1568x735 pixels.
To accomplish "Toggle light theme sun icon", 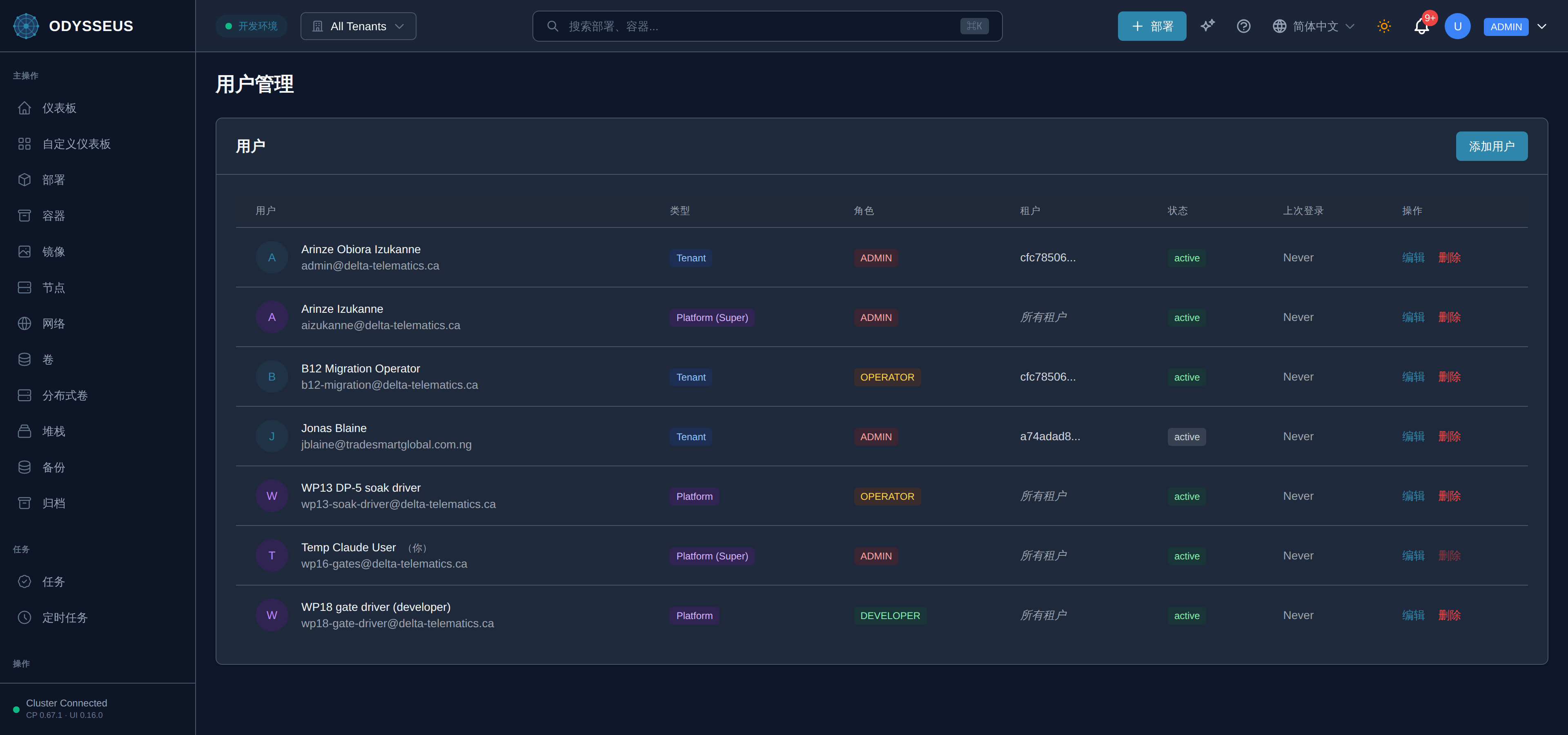I will [x=1384, y=26].
